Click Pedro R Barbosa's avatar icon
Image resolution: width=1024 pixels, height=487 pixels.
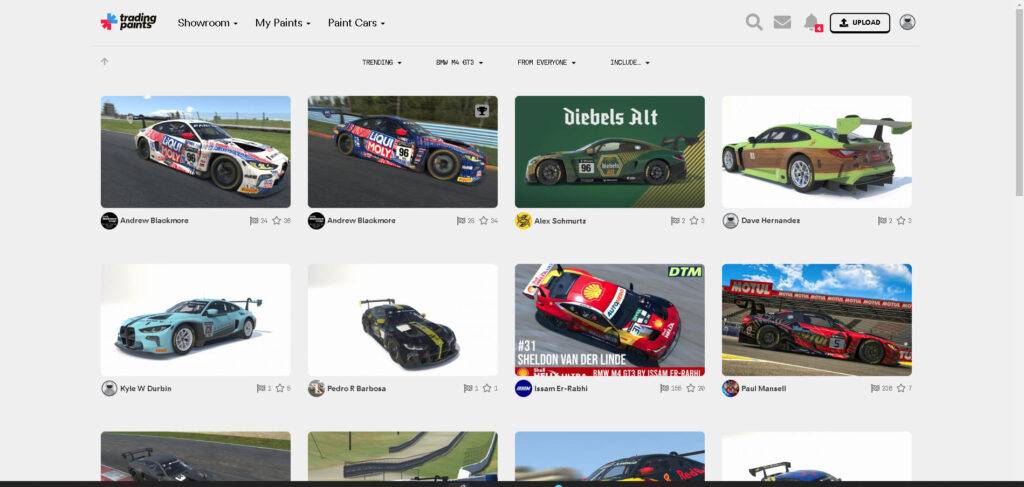(316, 388)
